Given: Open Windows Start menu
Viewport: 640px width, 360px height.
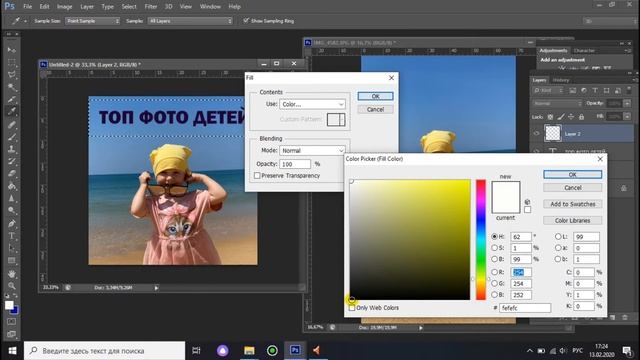Looking at the screenshot, I should pos(12,351).
